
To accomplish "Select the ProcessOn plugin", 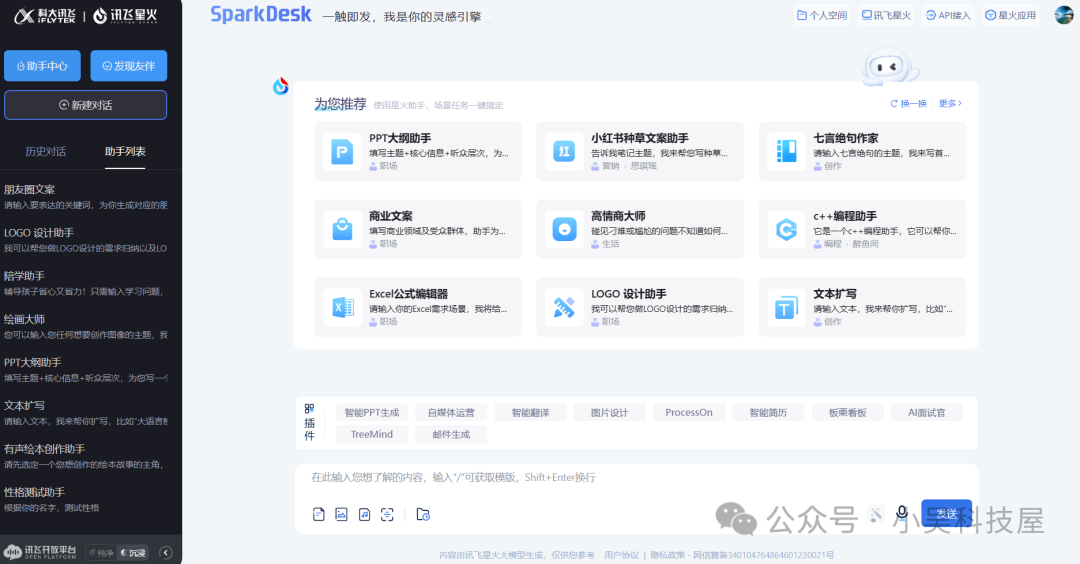I will pyautogui.click(x=689, y=412).
